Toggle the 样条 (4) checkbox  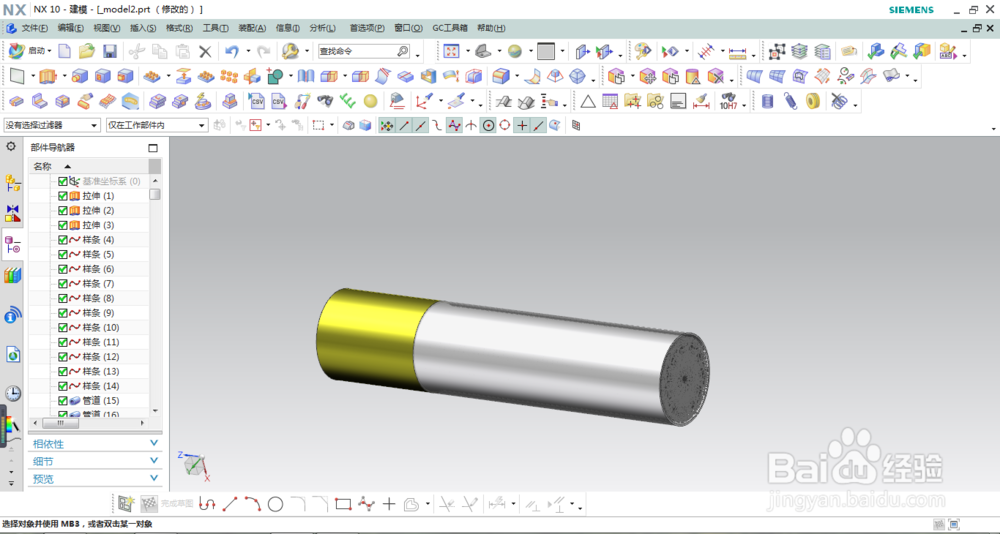point(62,240)
